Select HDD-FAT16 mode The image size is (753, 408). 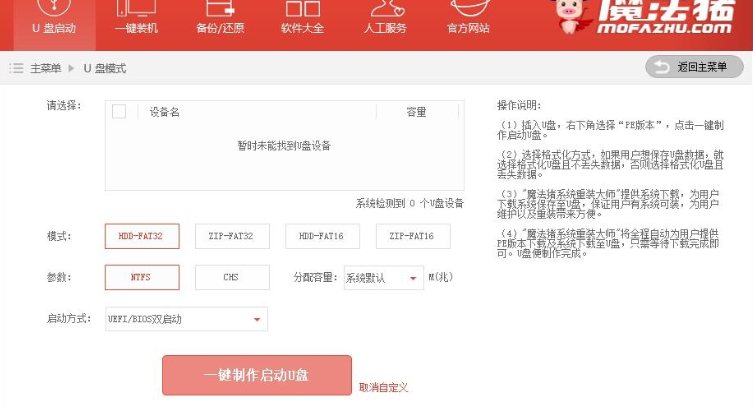[x=322, y=236]
